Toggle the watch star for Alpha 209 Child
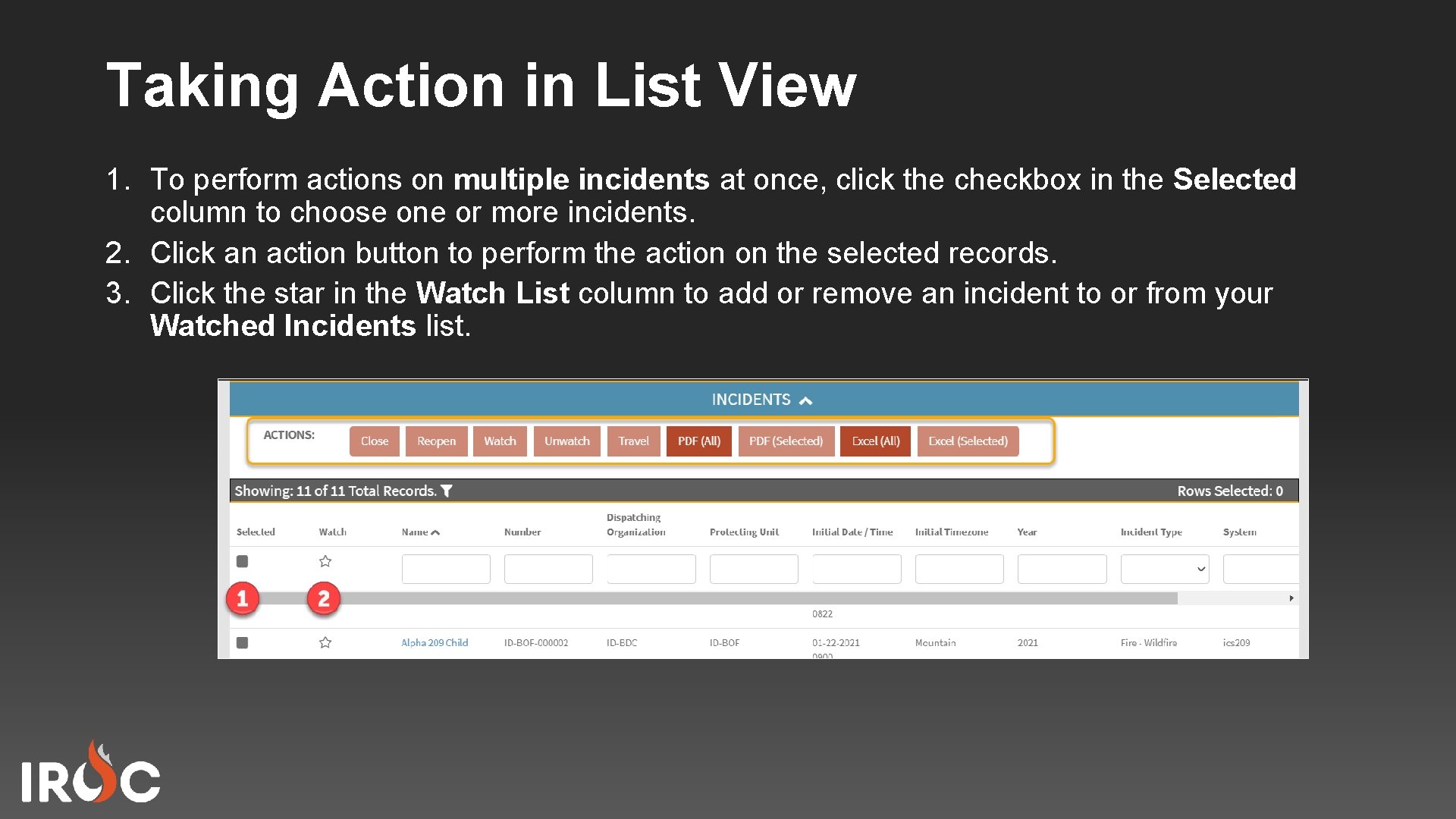This screenshot has height=819, width=1456. (x=325, y=642)
